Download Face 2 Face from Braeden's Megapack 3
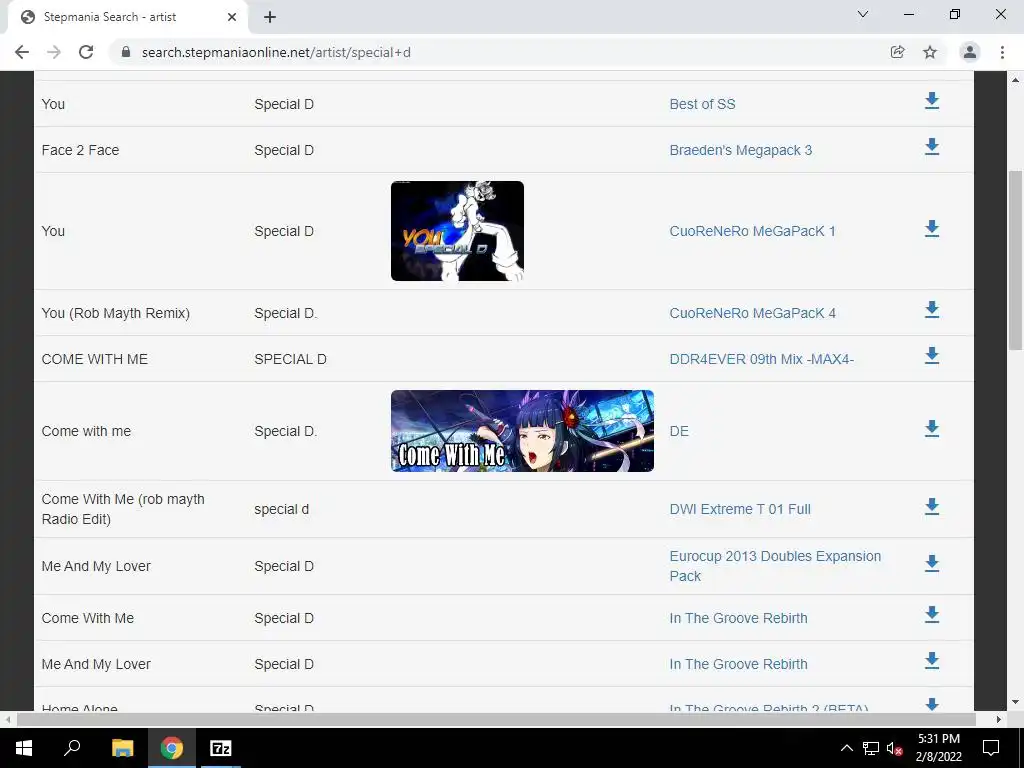This screenshot has height=768, width=1024. pyautogui.click(x=932, y=147)
